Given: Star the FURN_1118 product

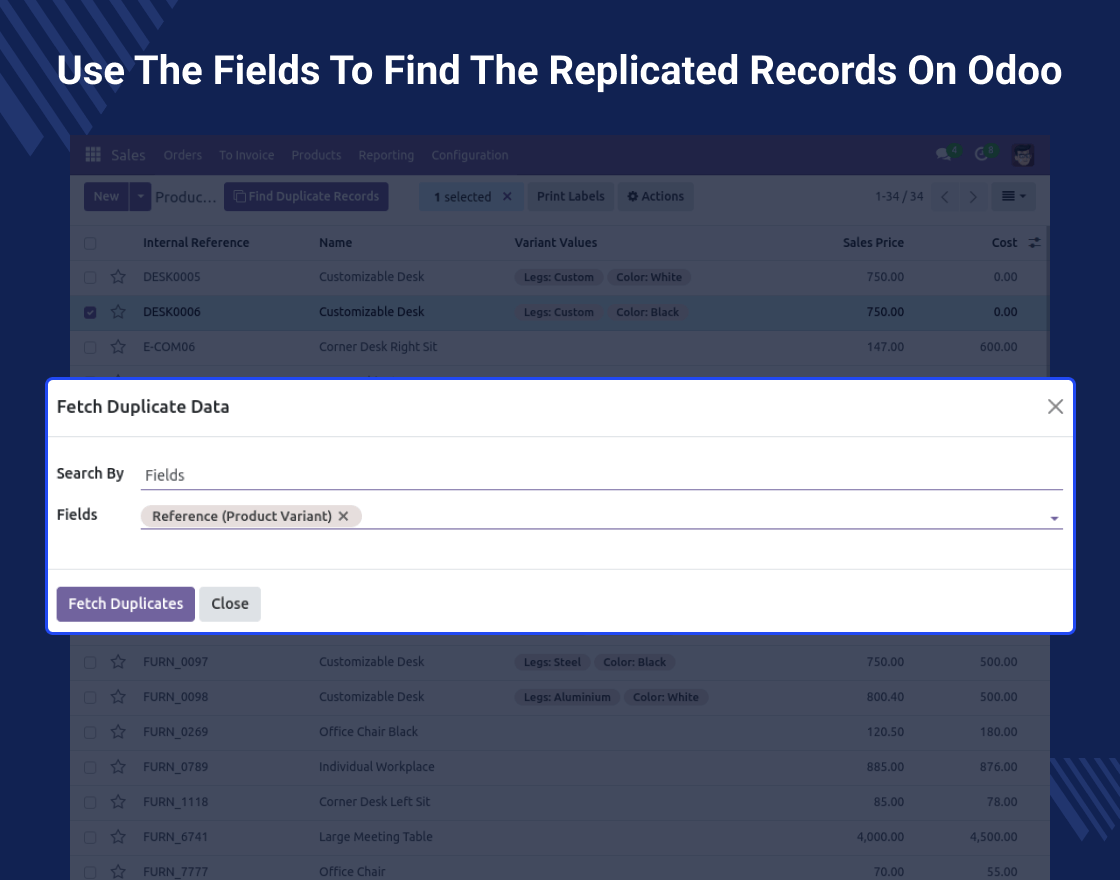Looking at the screenshot, I should 118,802.
